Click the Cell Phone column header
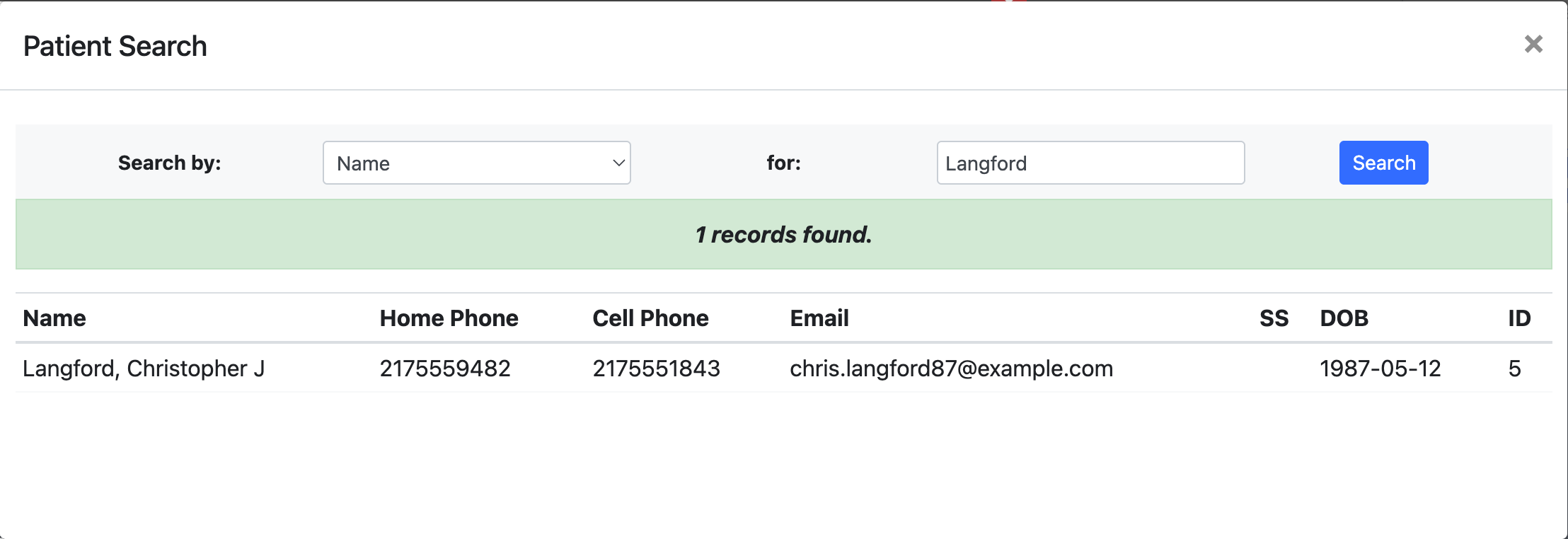This screenshot has width=1568, height=539. click(650, 318)
